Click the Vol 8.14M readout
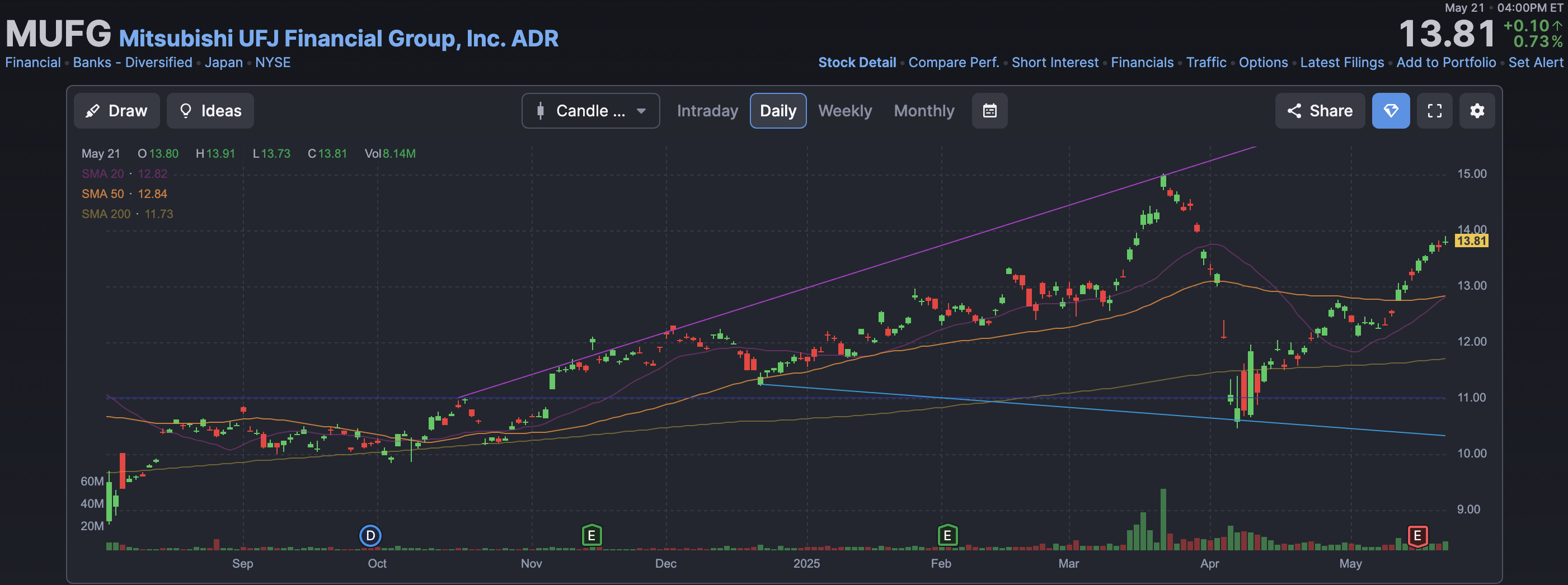The image size is (1568, 585). coord(389,154)
